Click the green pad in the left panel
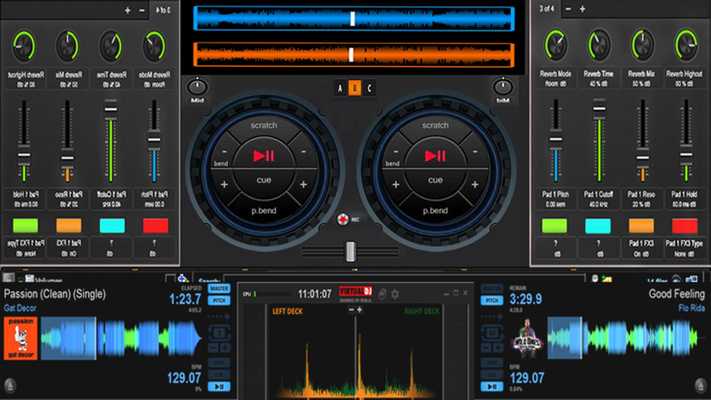 click(x=25, y=225)
